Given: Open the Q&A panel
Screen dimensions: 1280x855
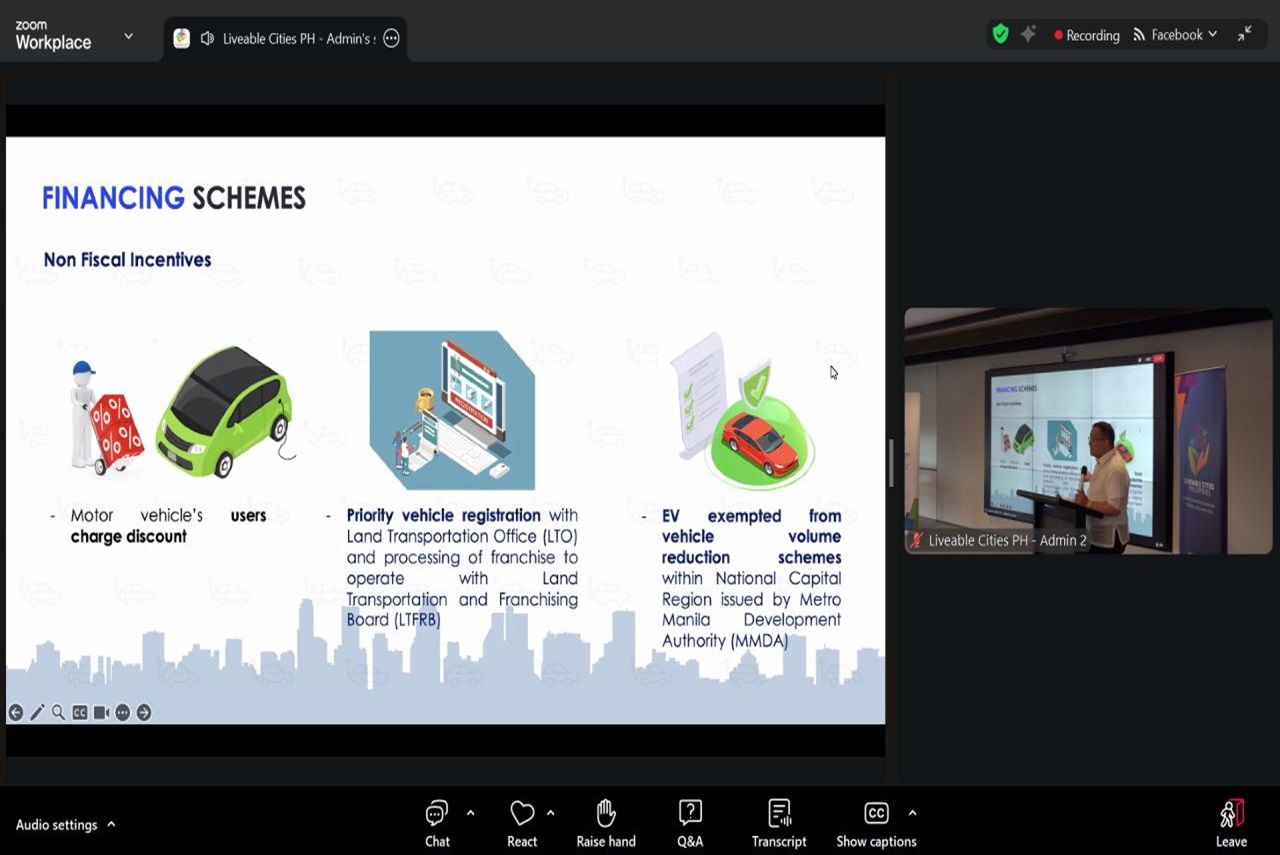Looking at the screenshot, I should (690, 823).
